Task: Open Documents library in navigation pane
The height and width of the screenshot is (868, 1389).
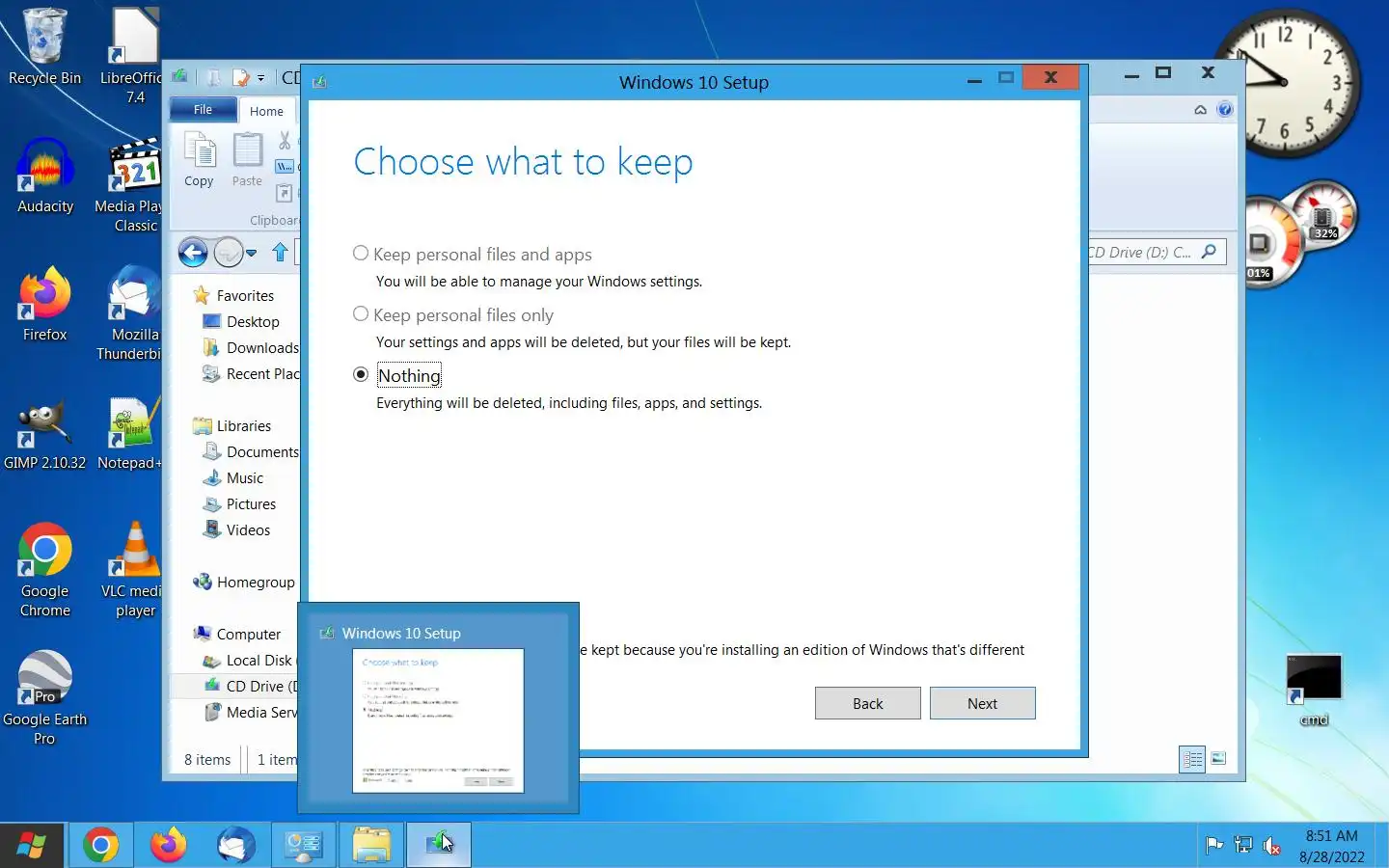Action: tap(261, 451)
